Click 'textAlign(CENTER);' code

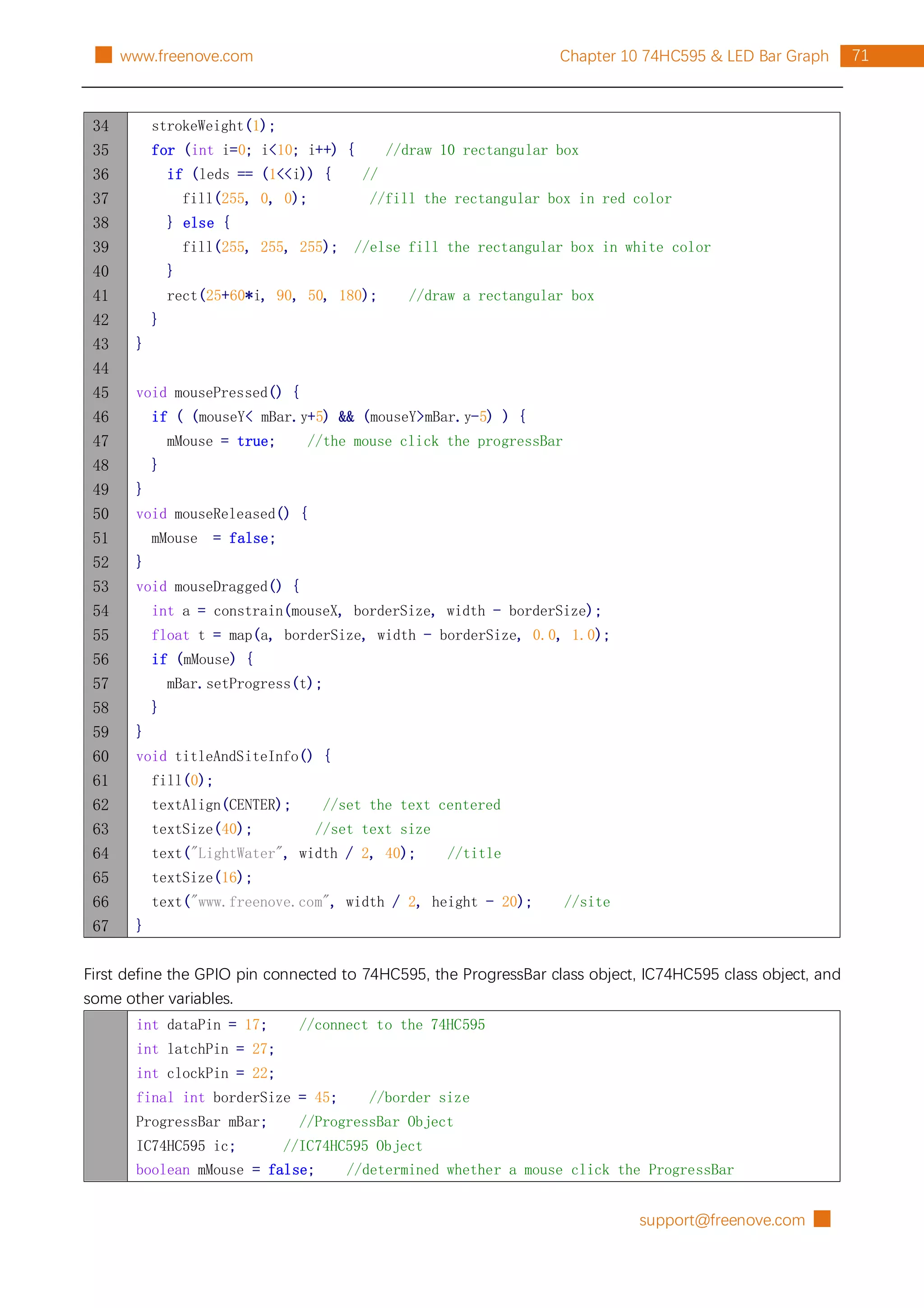pyautogui.click(x=221, y=805)
